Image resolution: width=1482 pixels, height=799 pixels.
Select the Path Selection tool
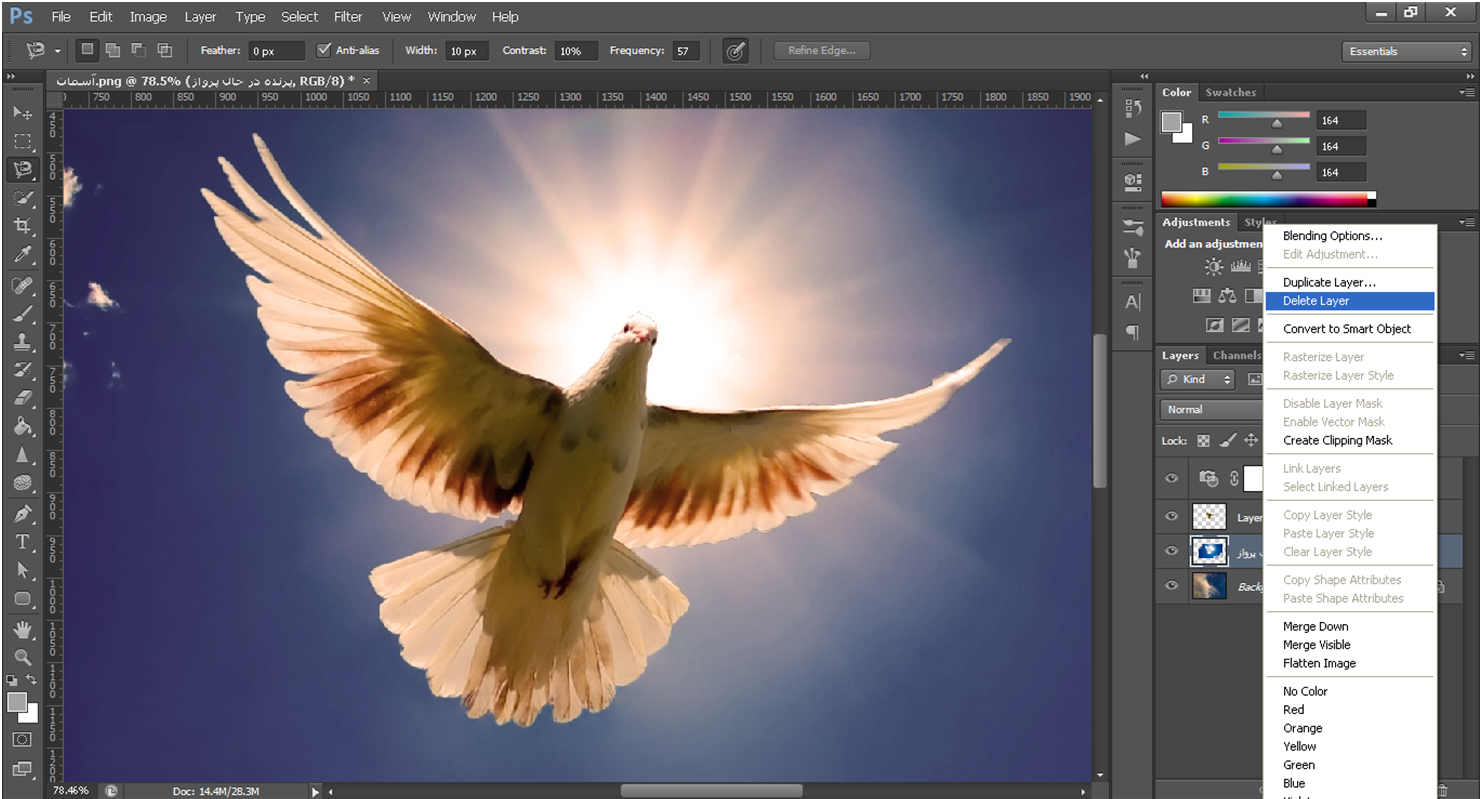coord(23,570)
